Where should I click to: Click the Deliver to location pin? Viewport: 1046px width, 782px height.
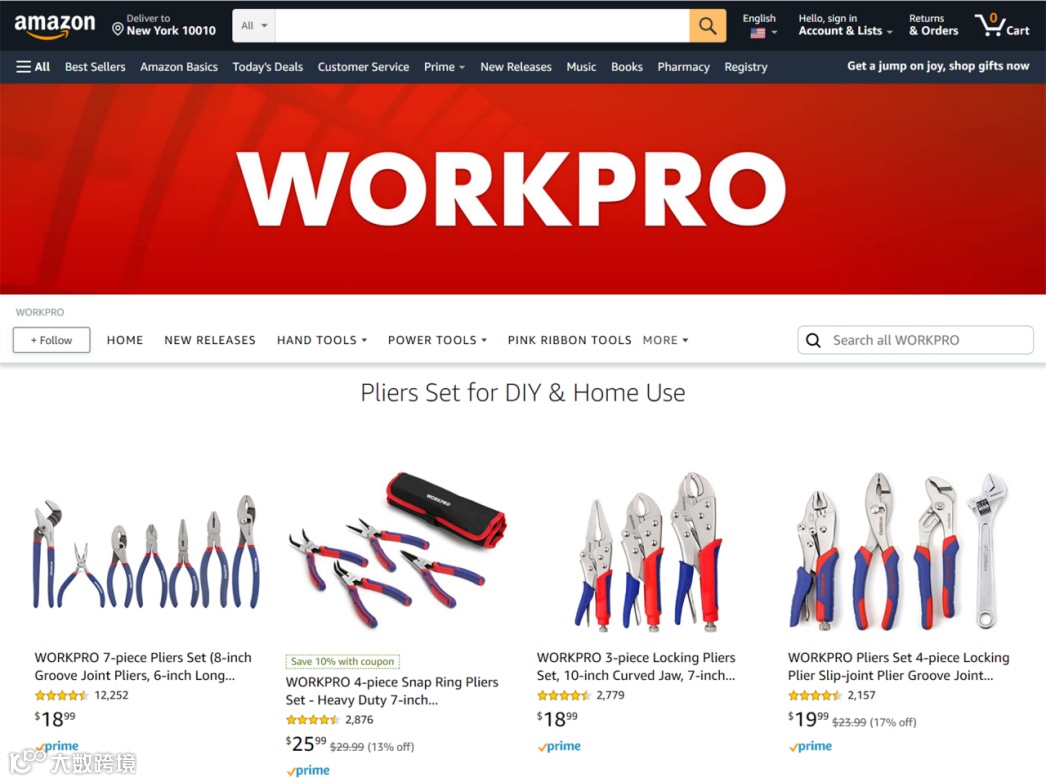(x=117, y=29)
